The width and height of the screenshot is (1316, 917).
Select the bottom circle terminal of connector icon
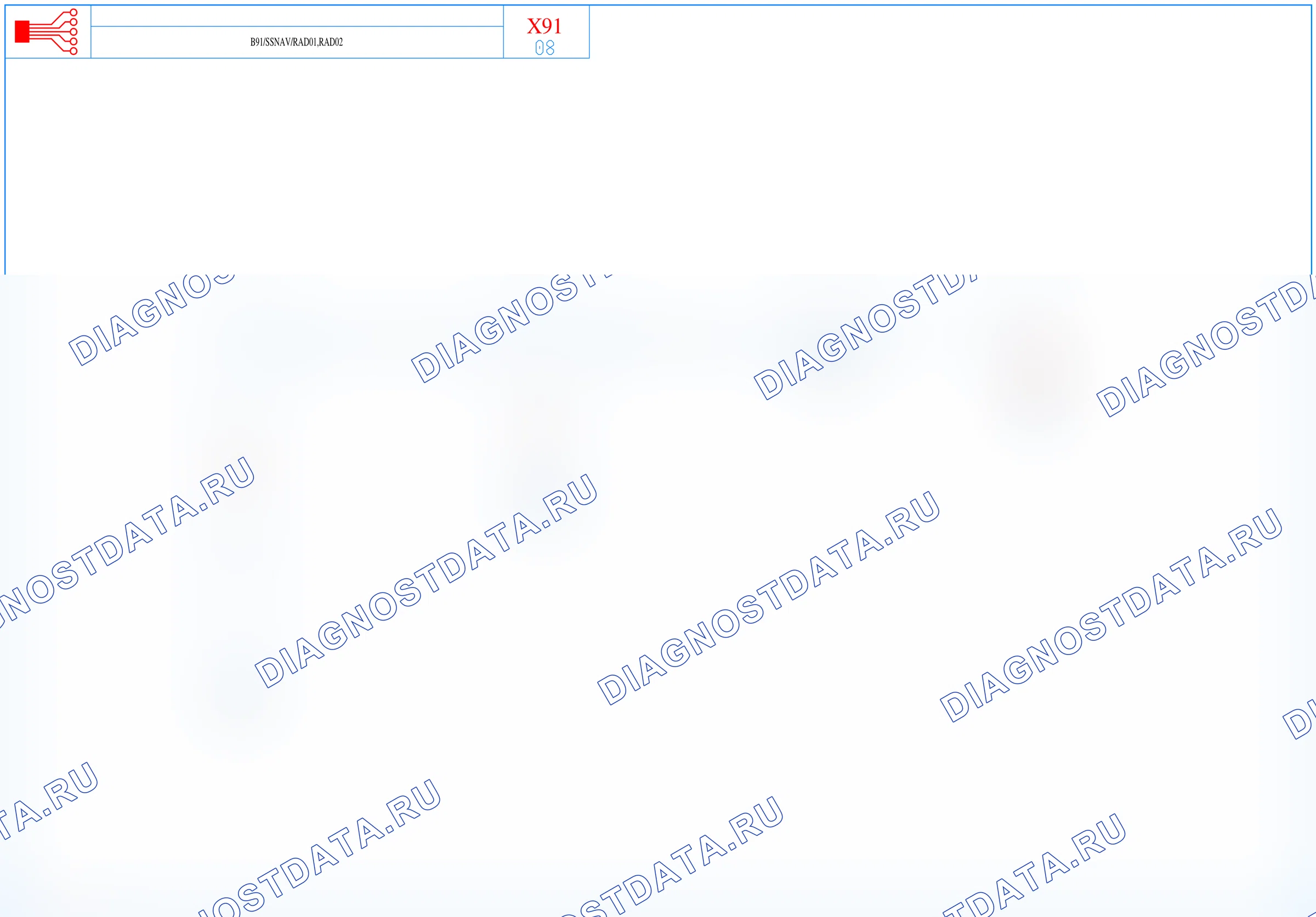point(73,51)
